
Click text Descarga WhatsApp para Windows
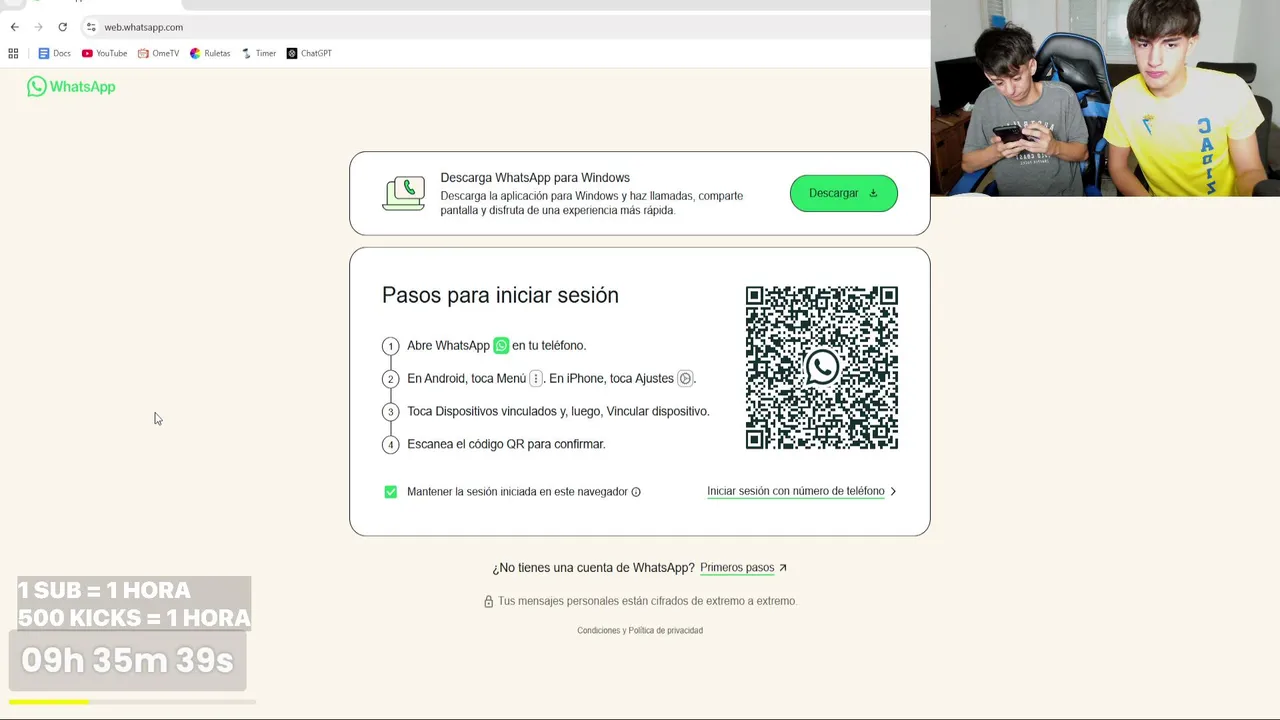coord(535,178)
